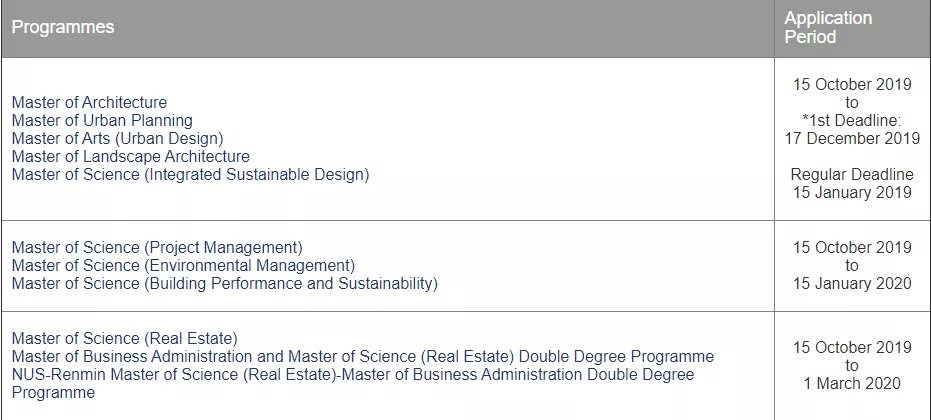The image size is (931, 420).
Task: Click 15 October 2019 in Project Management row
Action: pyautogui.click(x=852, y=247)
